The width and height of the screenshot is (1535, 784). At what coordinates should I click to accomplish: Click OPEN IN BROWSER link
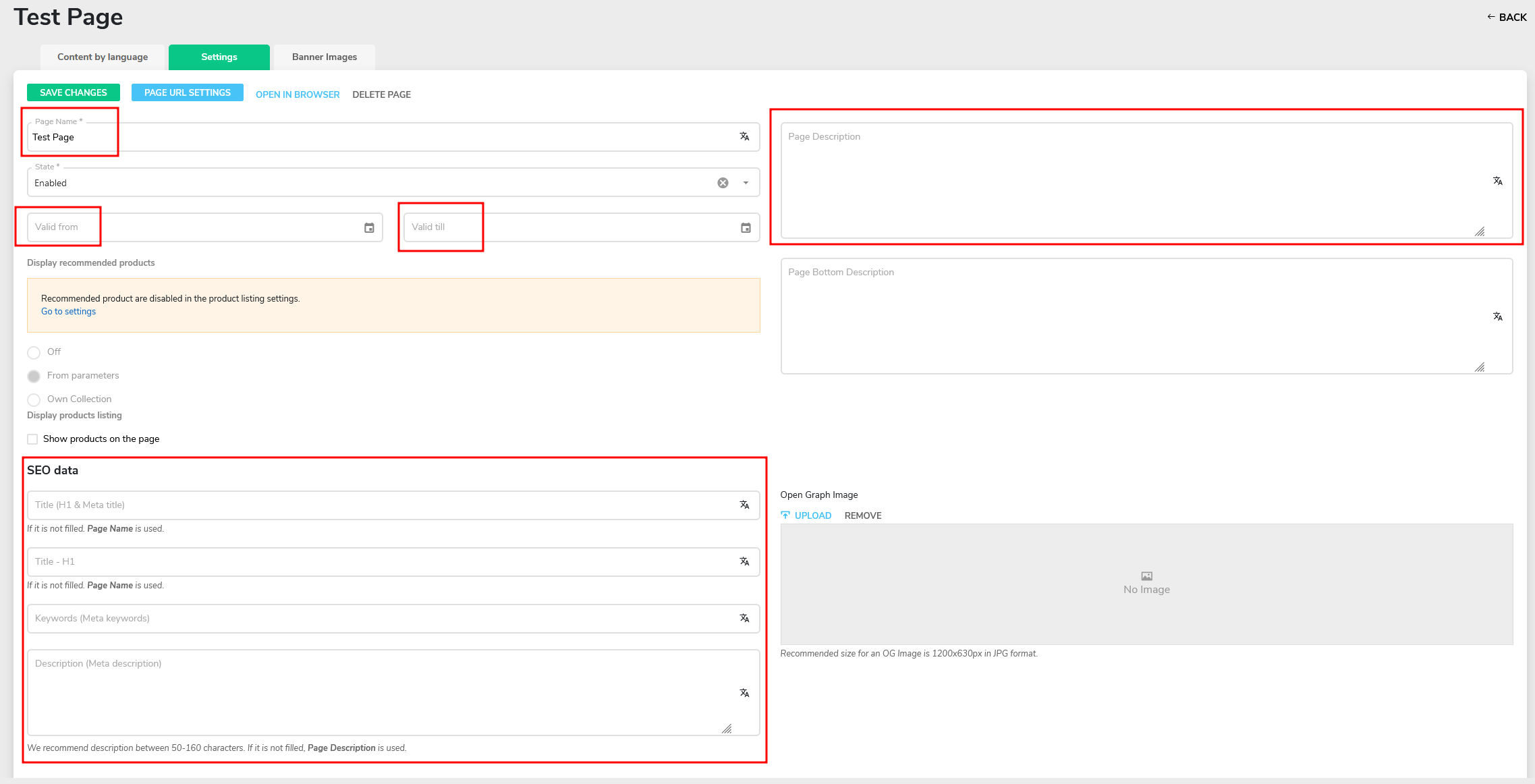pyautogui.click(x=298, y=94)
